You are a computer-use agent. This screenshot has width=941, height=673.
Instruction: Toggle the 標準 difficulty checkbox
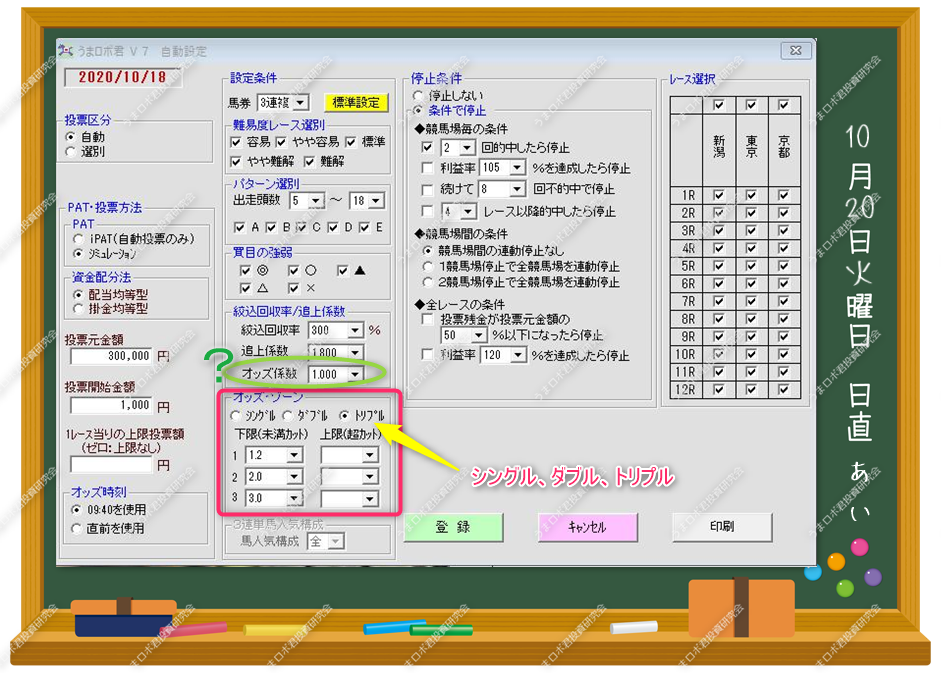(351, 142)
